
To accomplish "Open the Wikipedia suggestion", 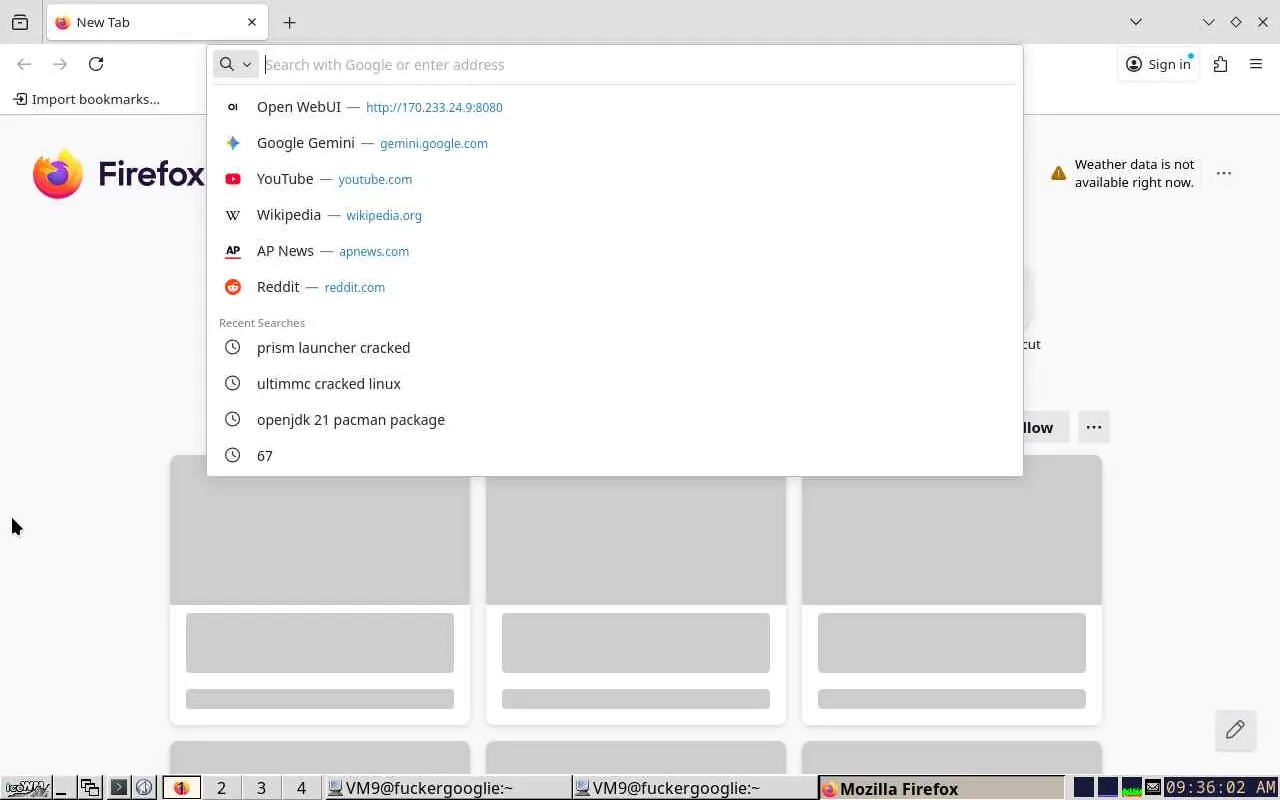I will tap(615, 215).
